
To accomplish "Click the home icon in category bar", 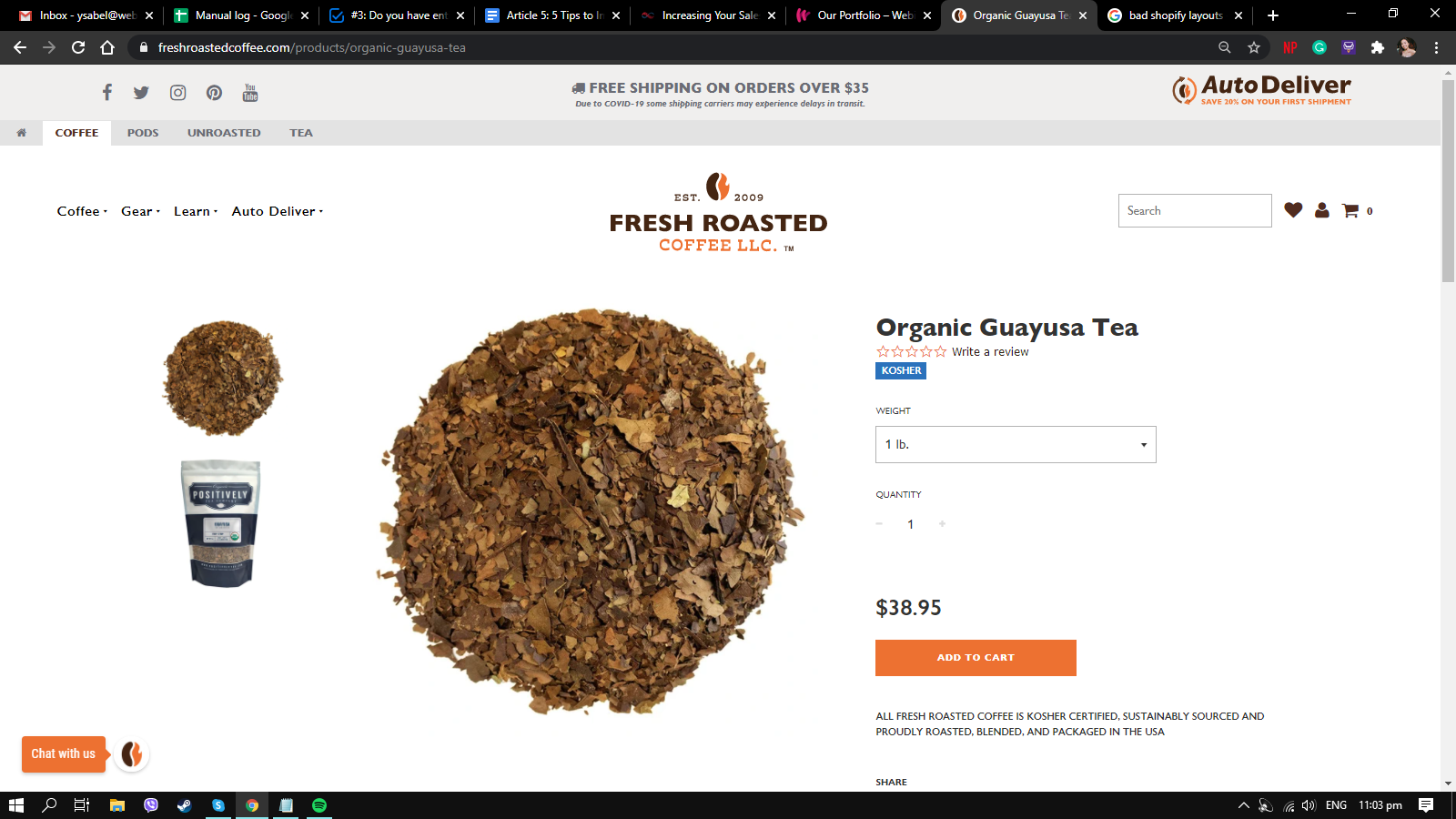I will pos(22,133).
